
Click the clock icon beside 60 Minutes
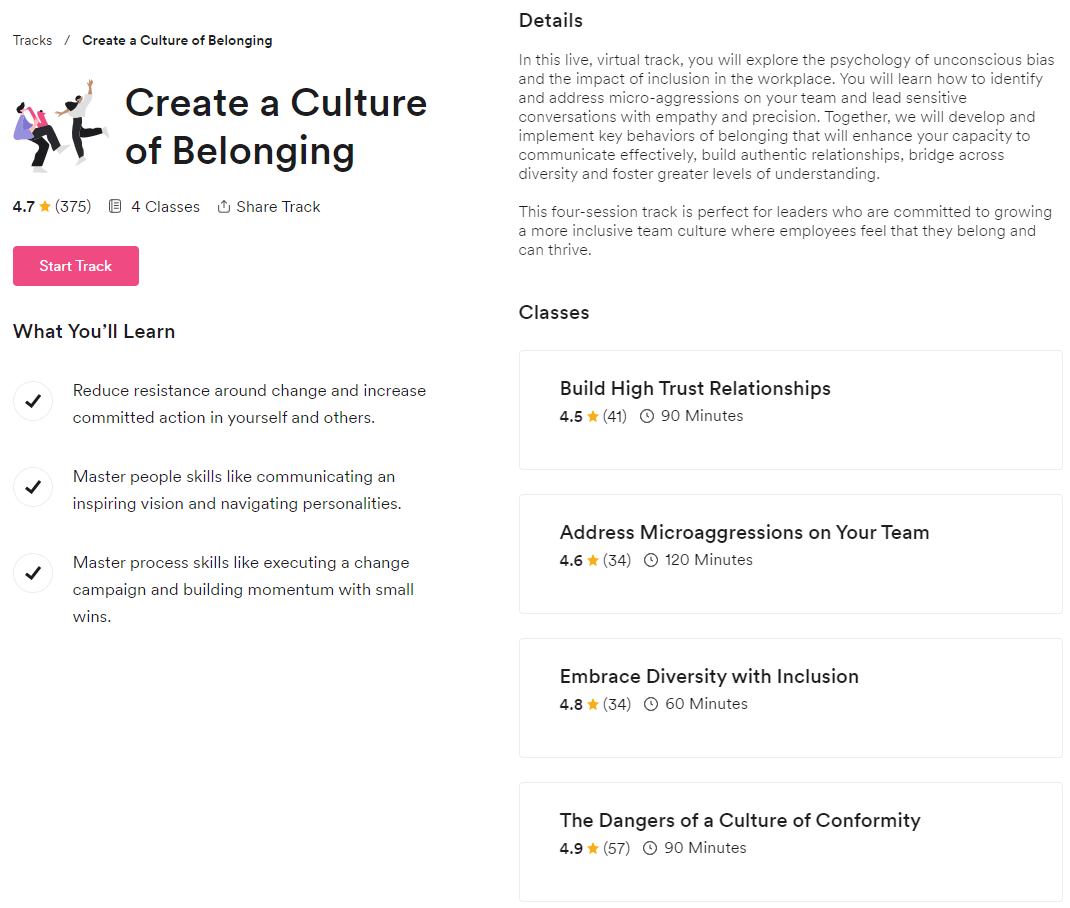(x=651, y=705)
